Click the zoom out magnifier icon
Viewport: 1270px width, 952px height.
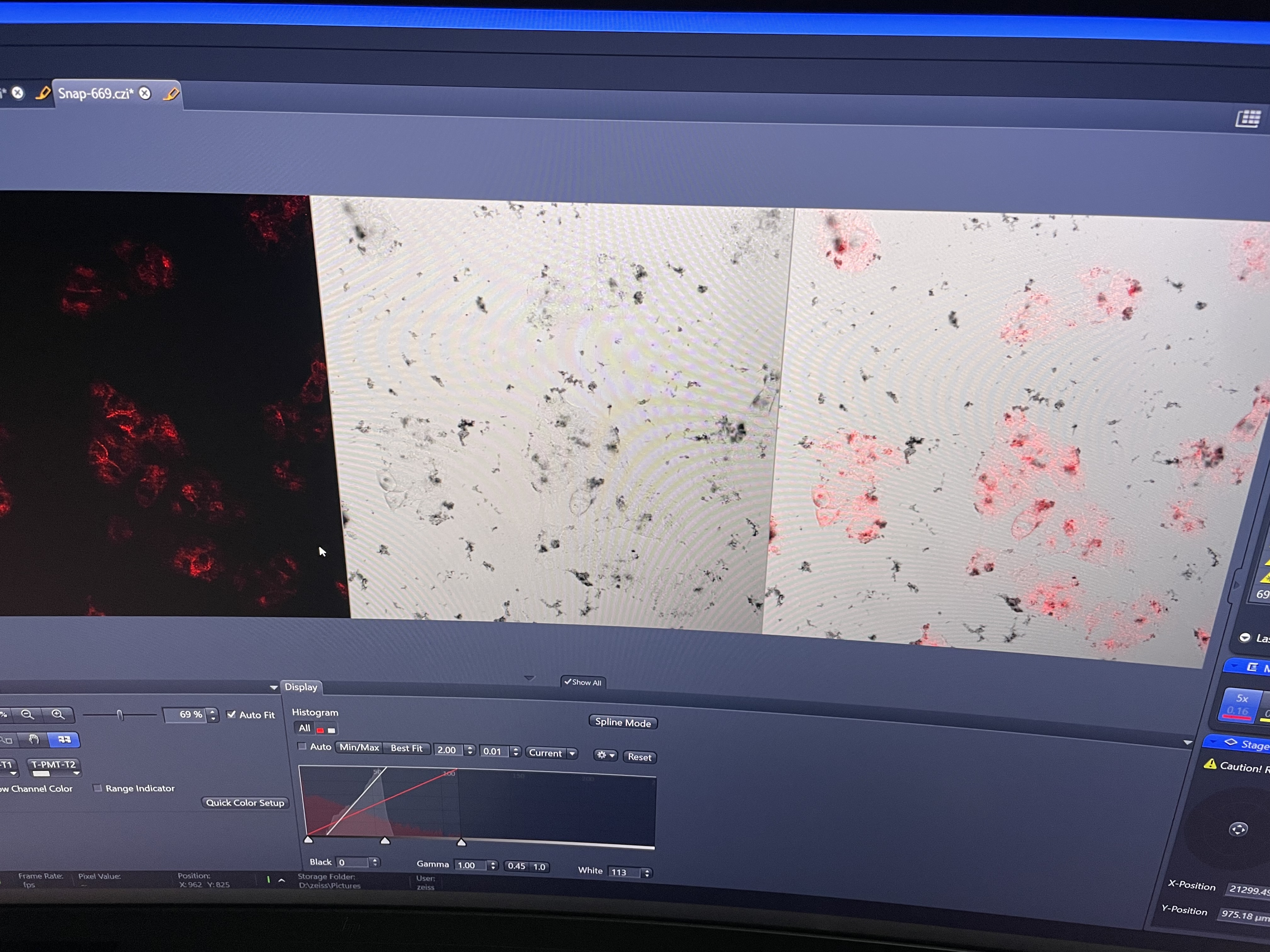pyautogui.click(x=27, y=714)
